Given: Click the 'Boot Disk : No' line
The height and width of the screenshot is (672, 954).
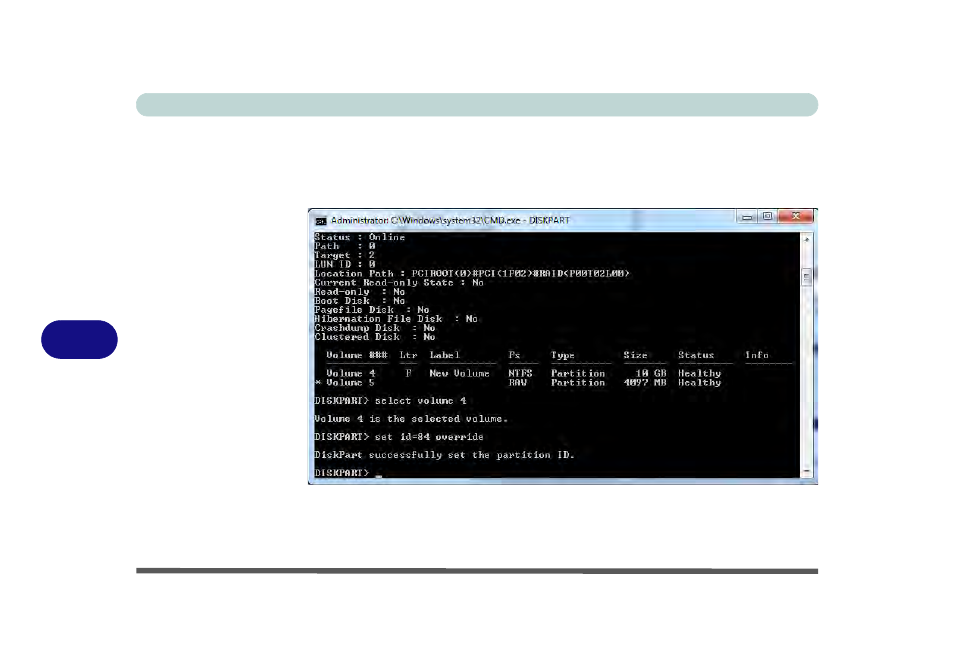Looking at the screenshot, I should coord(360,301).
